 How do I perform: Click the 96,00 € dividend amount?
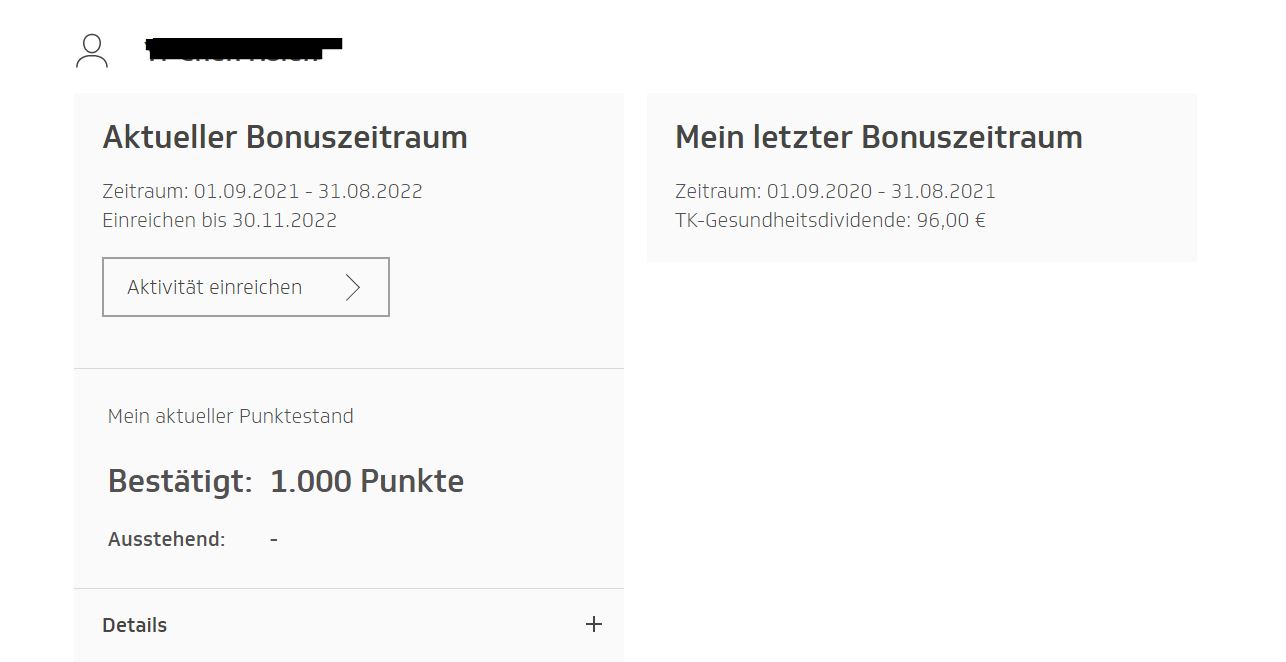(951, 220)
